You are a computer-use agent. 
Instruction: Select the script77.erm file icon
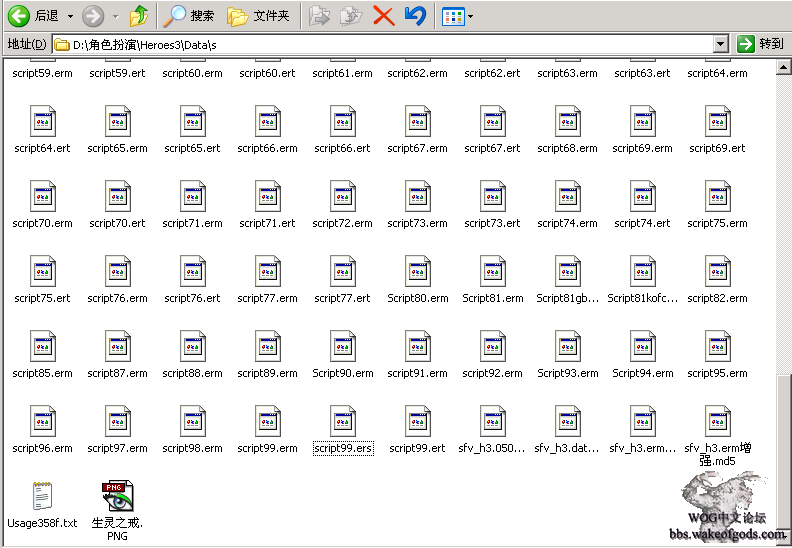267,271
